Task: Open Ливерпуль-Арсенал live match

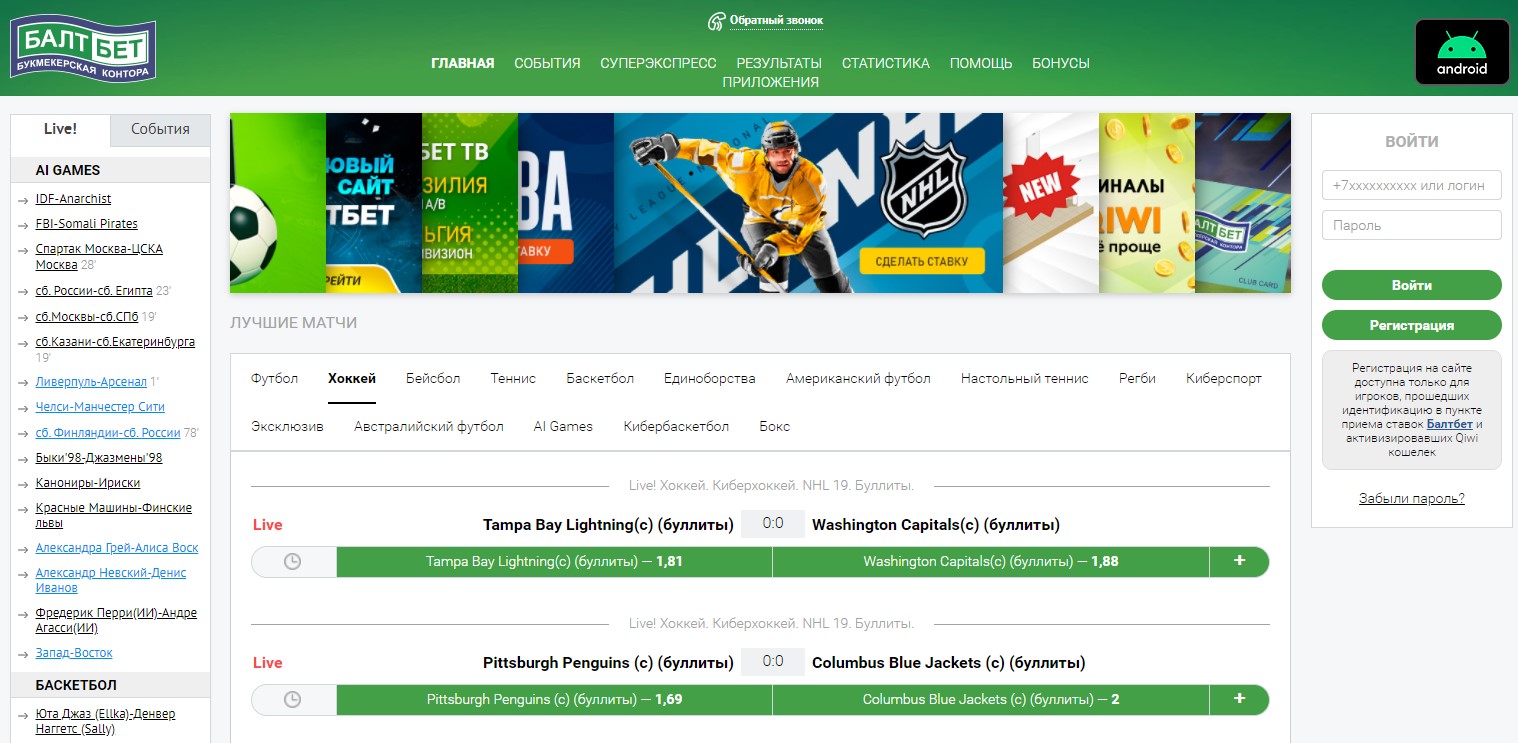Action: pos(91,382)
